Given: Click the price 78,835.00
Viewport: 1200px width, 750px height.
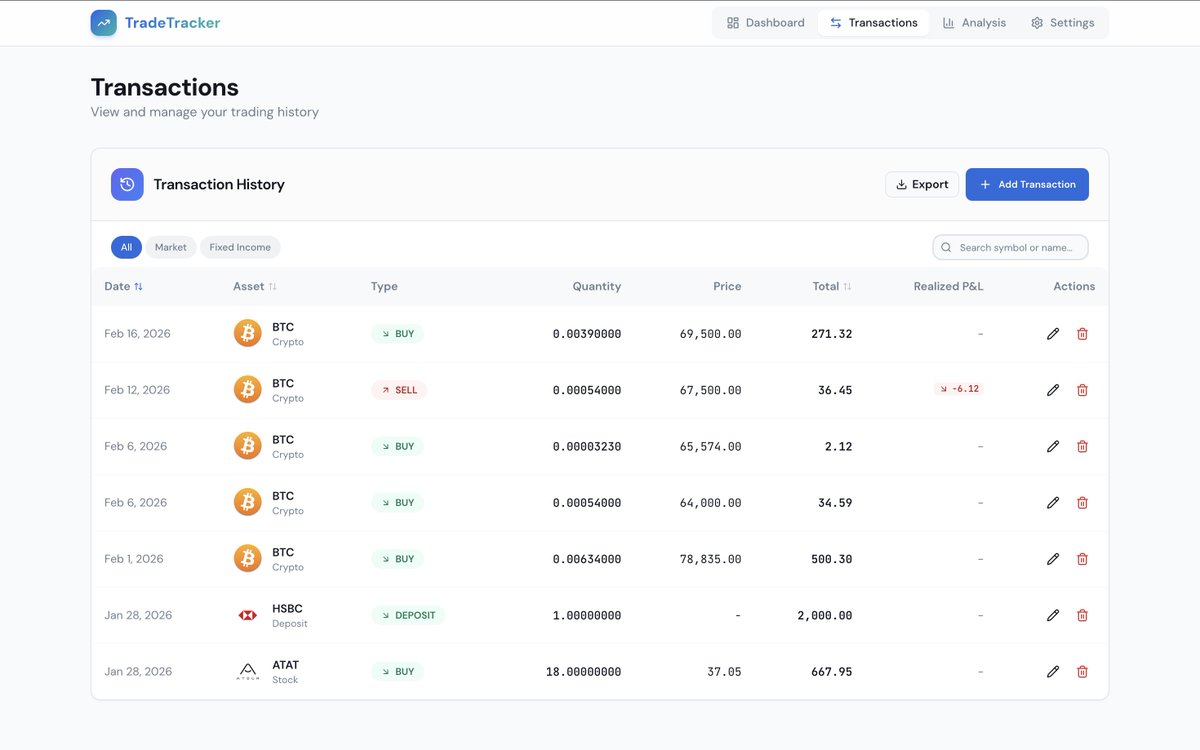Looking at the screenshot, I should (710, 559).
